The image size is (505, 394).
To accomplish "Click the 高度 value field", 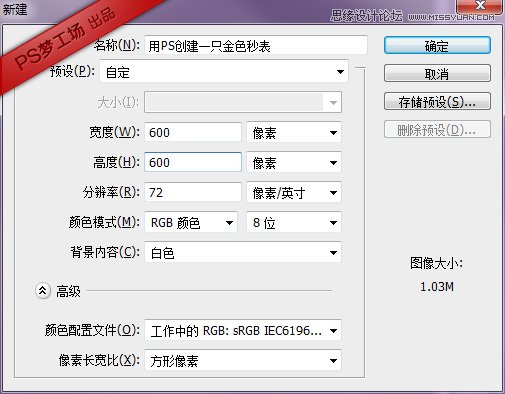I will (x=193, y=162).
